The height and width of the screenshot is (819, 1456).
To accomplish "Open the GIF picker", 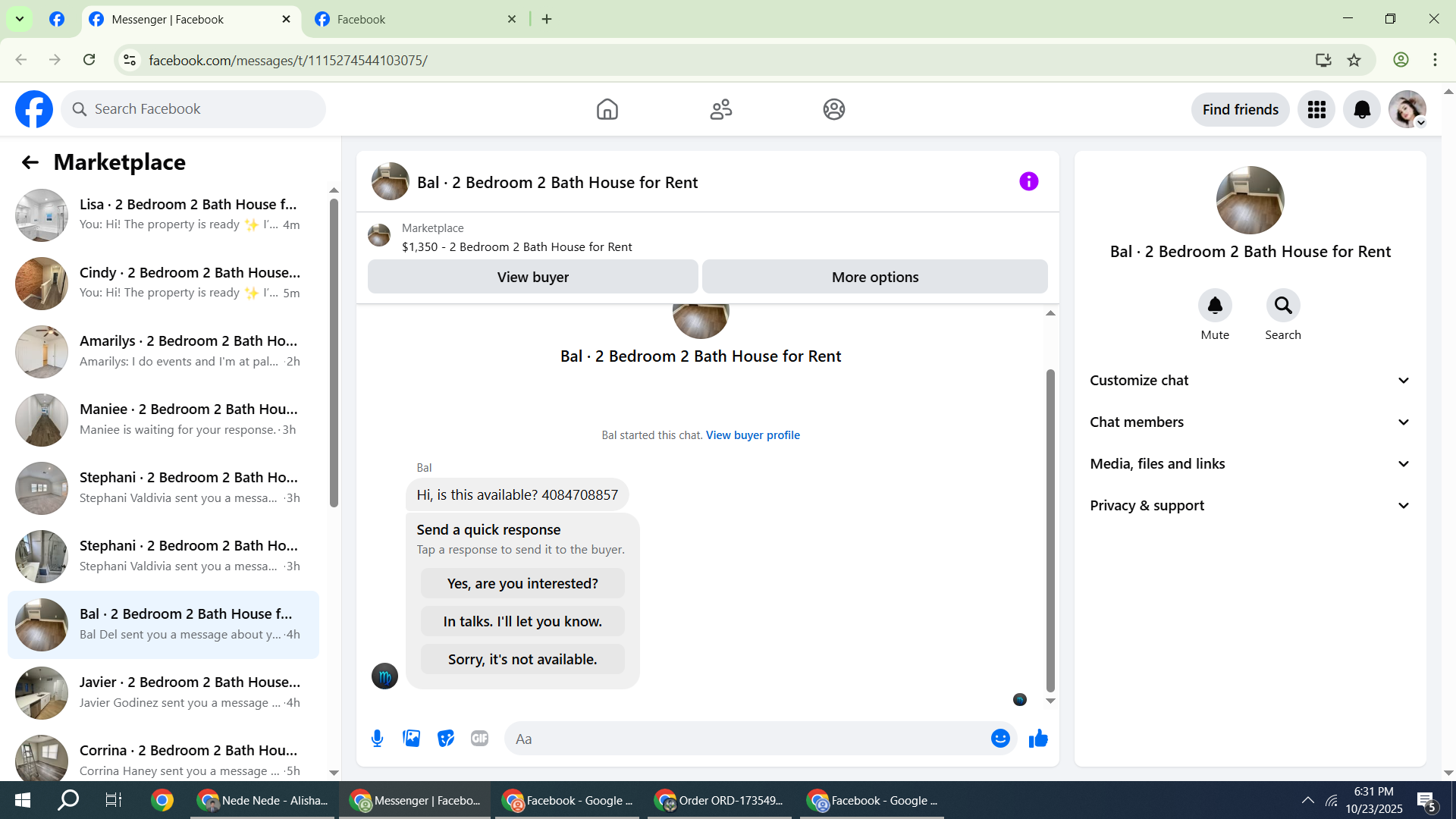I will (x=479, y=739).
